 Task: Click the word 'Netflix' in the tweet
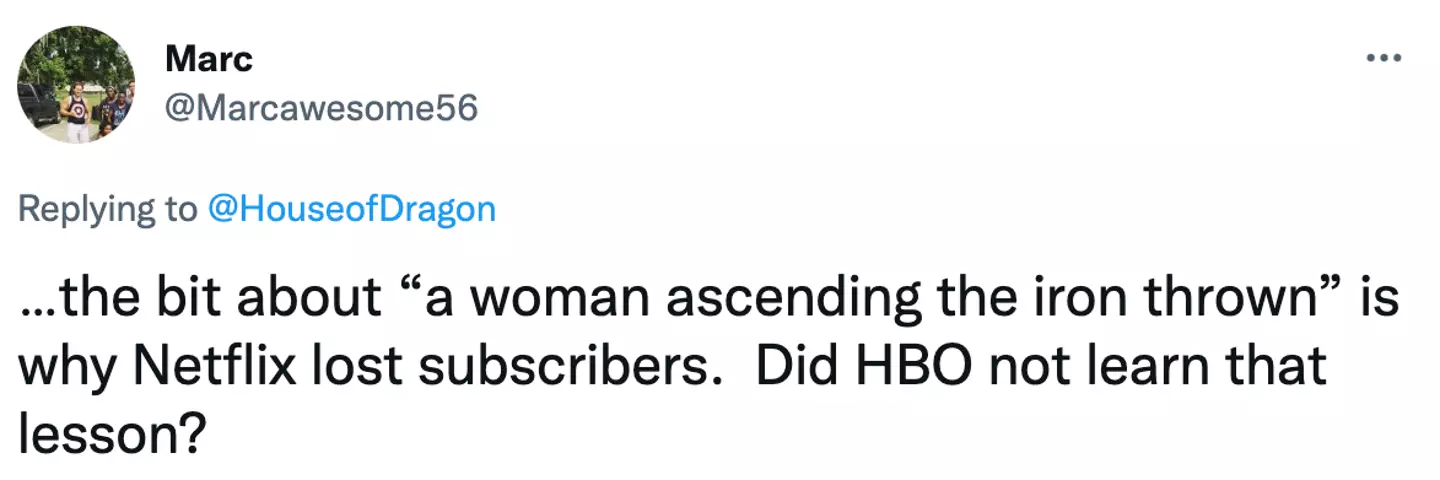tap(214, 366)
